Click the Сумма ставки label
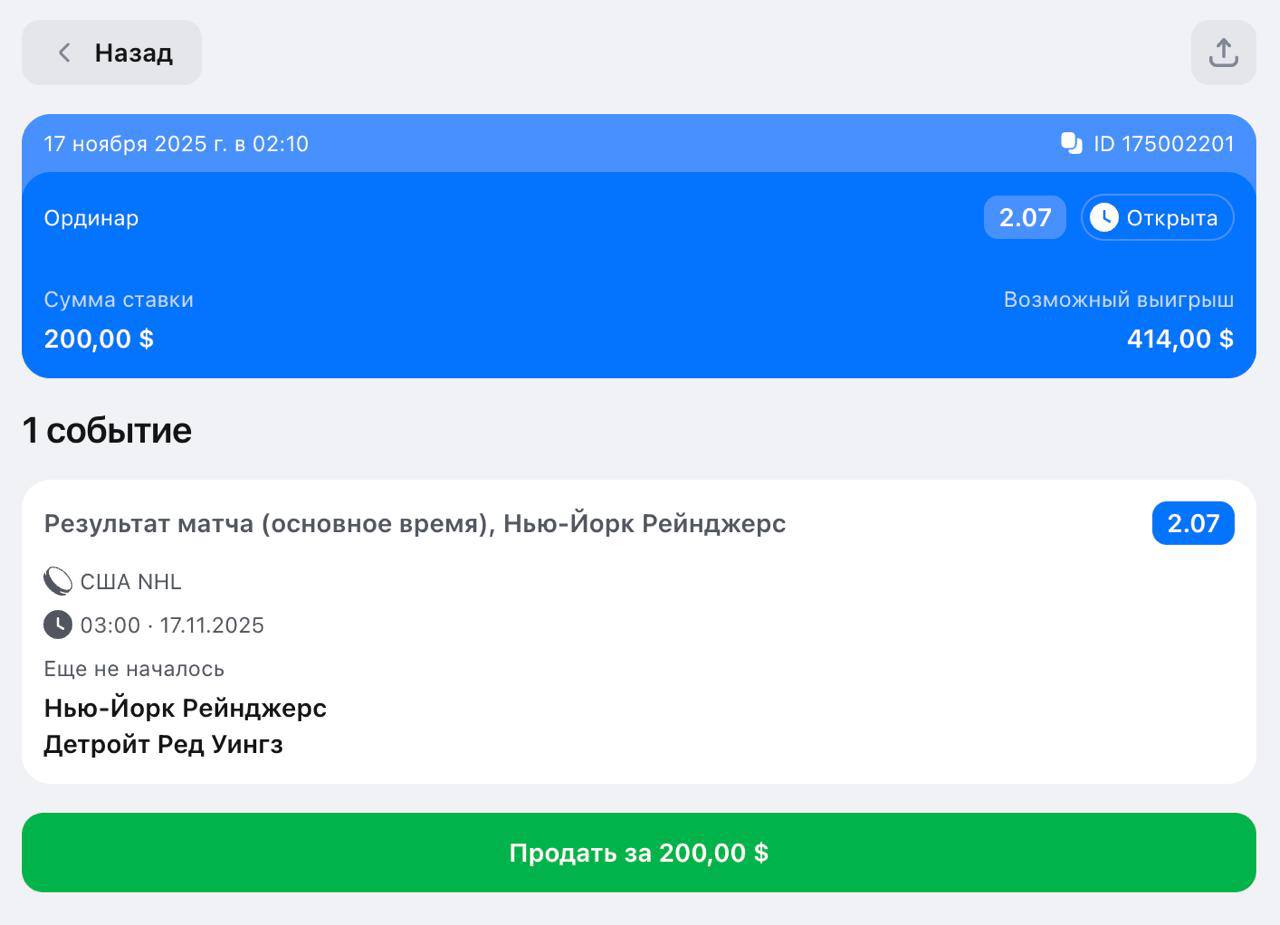The image size is (1280, 925). pyautogui.click(x=119, y=300)
